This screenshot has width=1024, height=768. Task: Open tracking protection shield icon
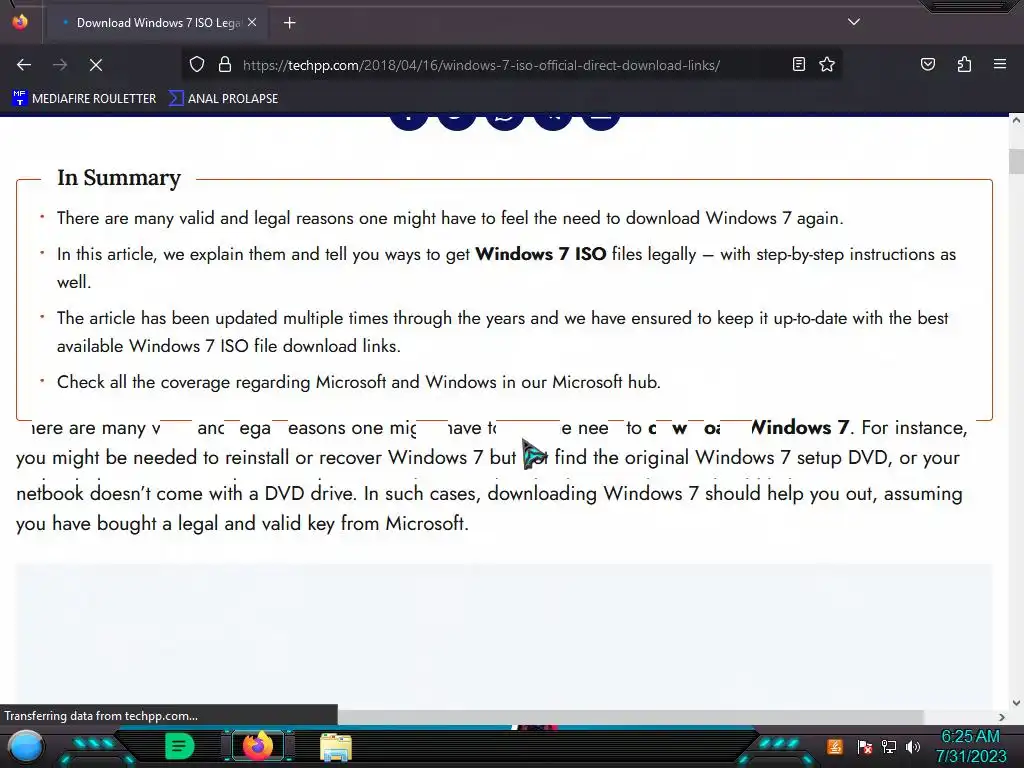[197, 65]
